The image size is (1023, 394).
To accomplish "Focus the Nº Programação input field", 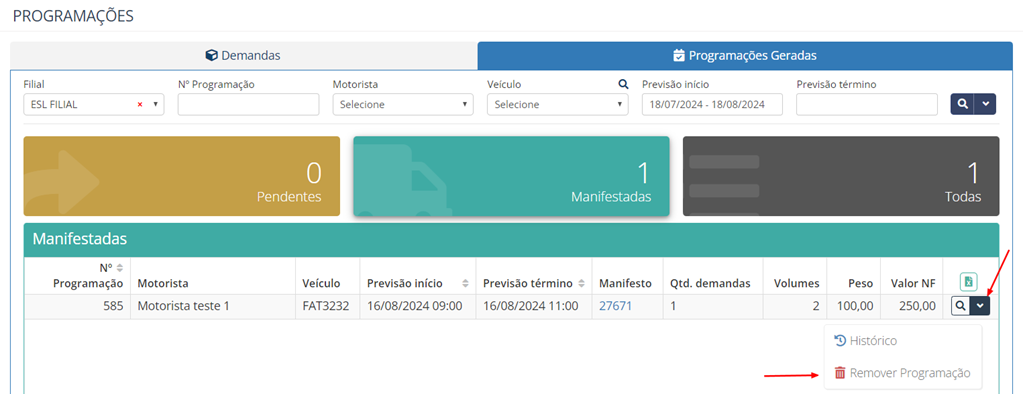I will click(x=249, y=104).
